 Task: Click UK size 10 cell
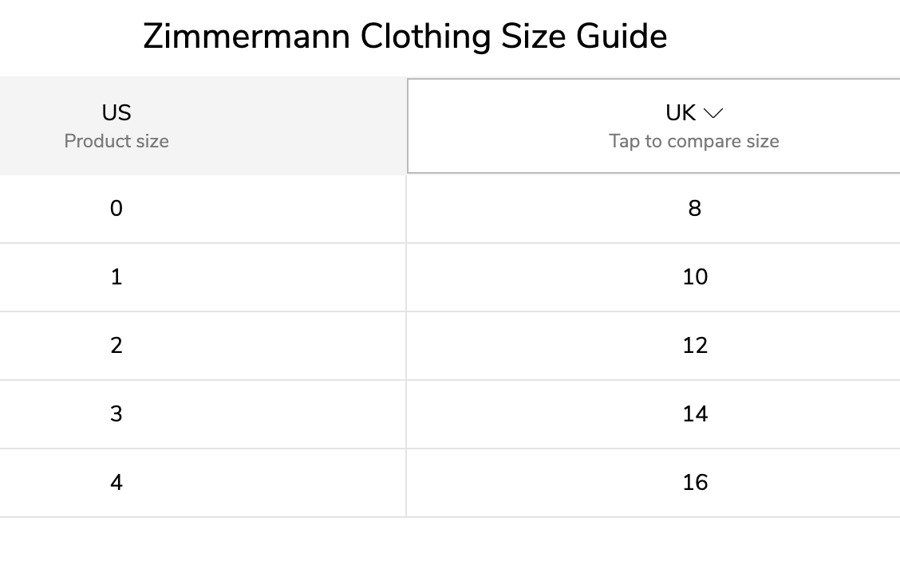654,278
